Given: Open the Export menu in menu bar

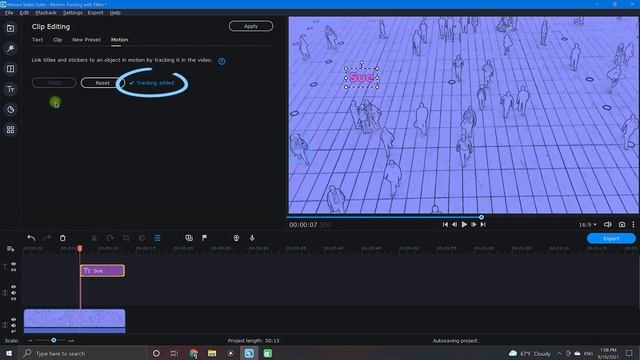Looking at the screenshot, I should coord(96,13).
